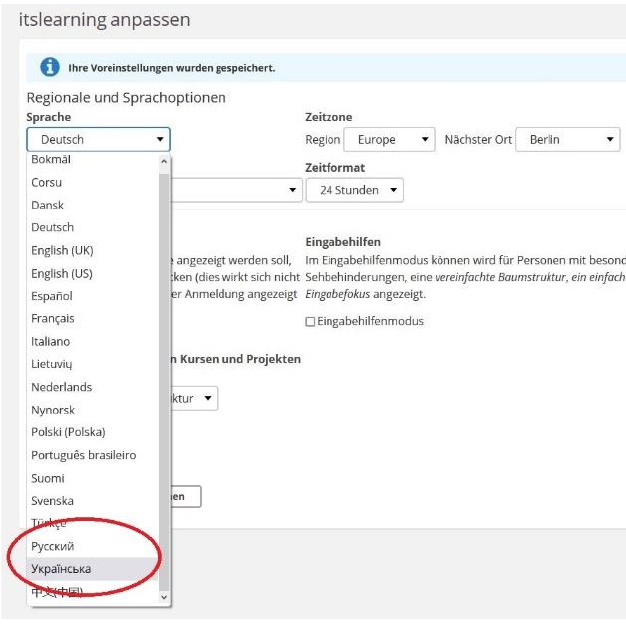
Task: Pick Español from the language options
Action: coord(52,296)
